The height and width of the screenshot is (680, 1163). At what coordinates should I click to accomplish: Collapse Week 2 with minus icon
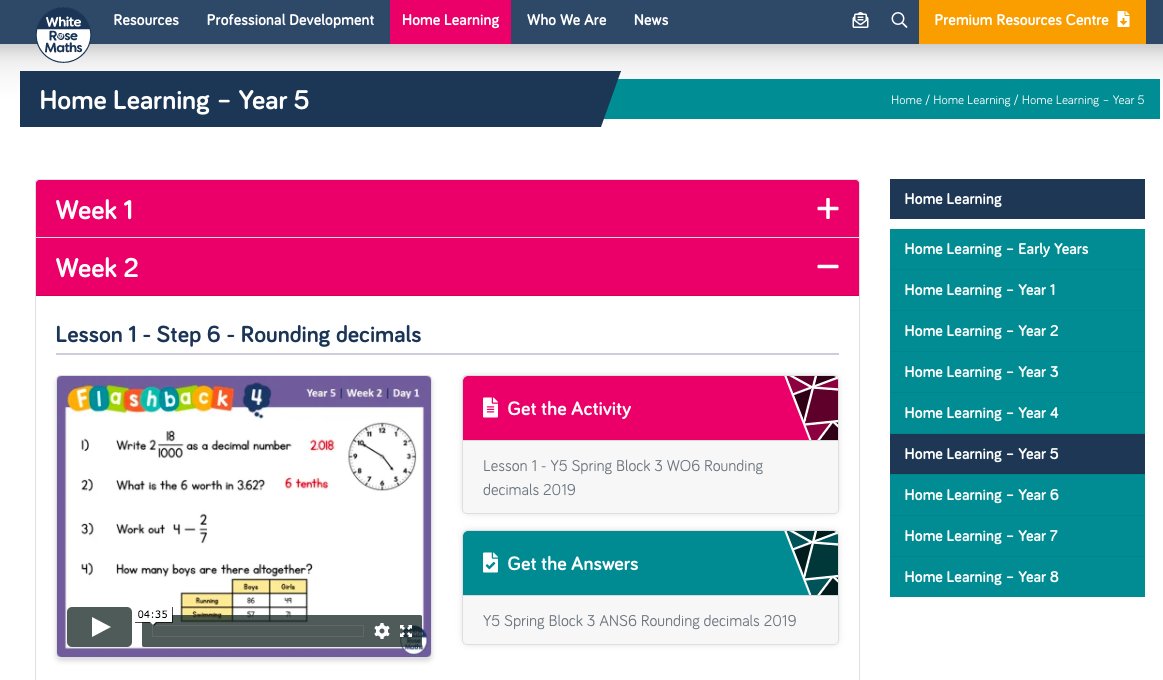coord(828,267)
